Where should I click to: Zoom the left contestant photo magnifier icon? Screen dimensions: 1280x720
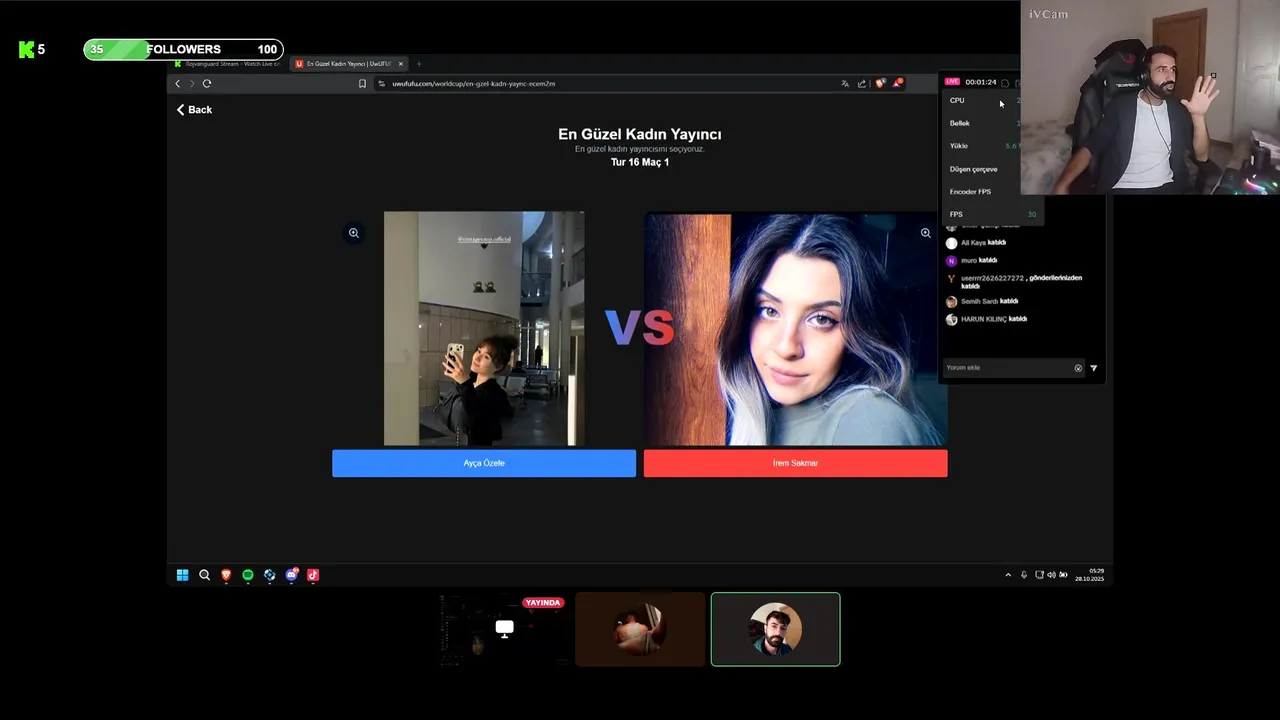click(354, 233)
